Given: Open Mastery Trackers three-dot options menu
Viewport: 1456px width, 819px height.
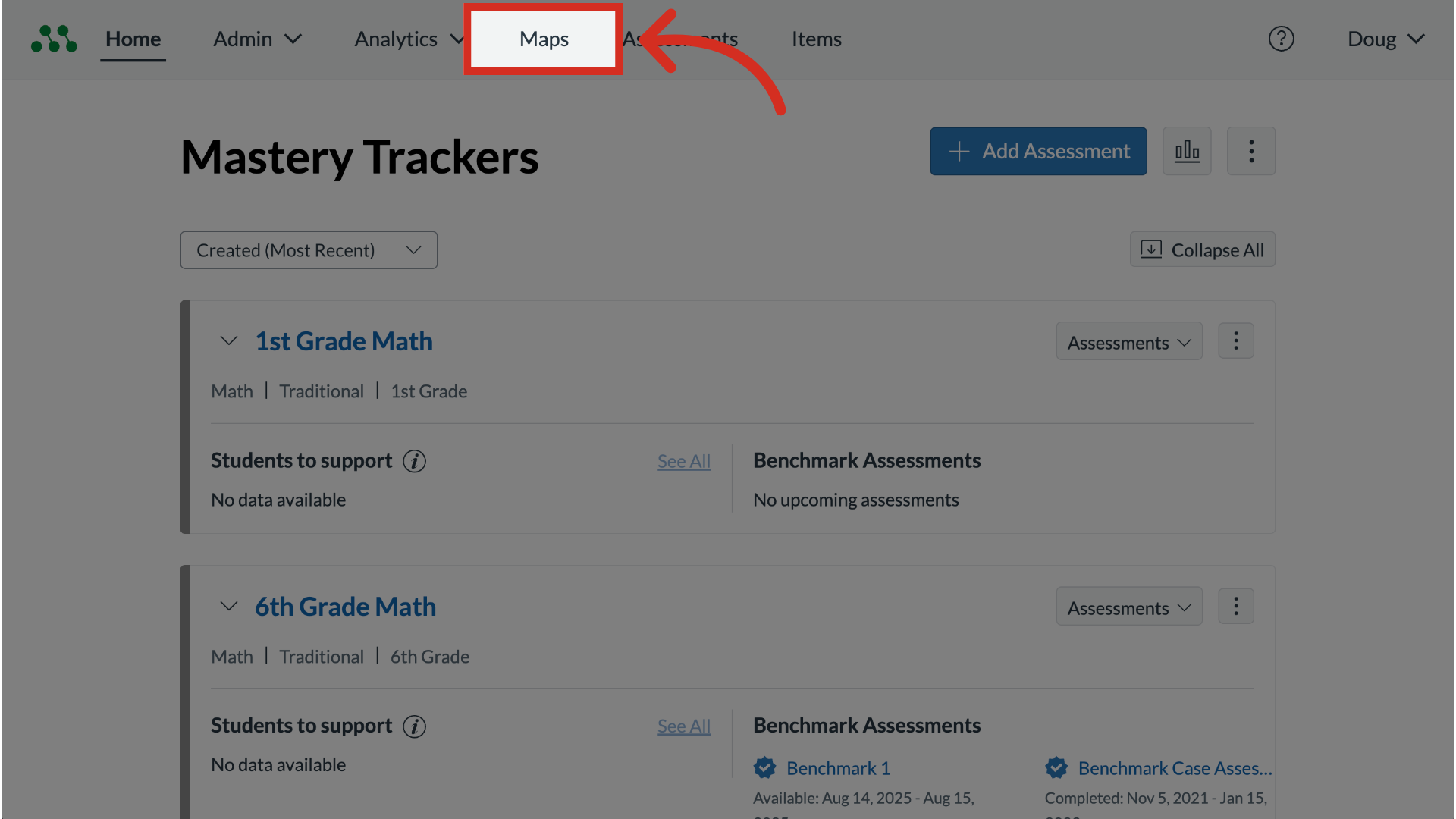Looking at the screenshot, I should 1250,151.
